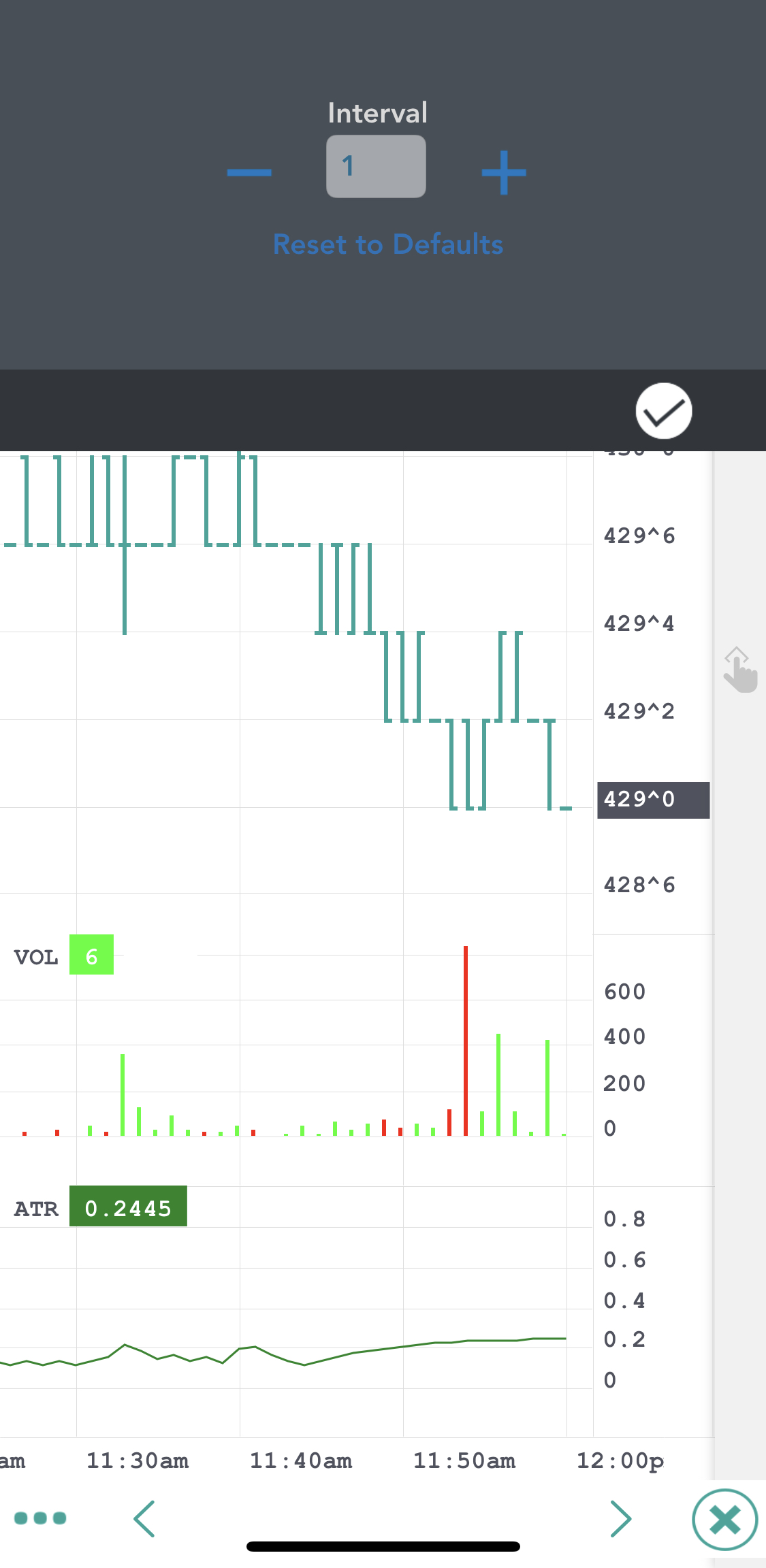Go back with left chevron arrow
The width and height of the screenshot is (766, 1568).
(x=144, y=1518)
